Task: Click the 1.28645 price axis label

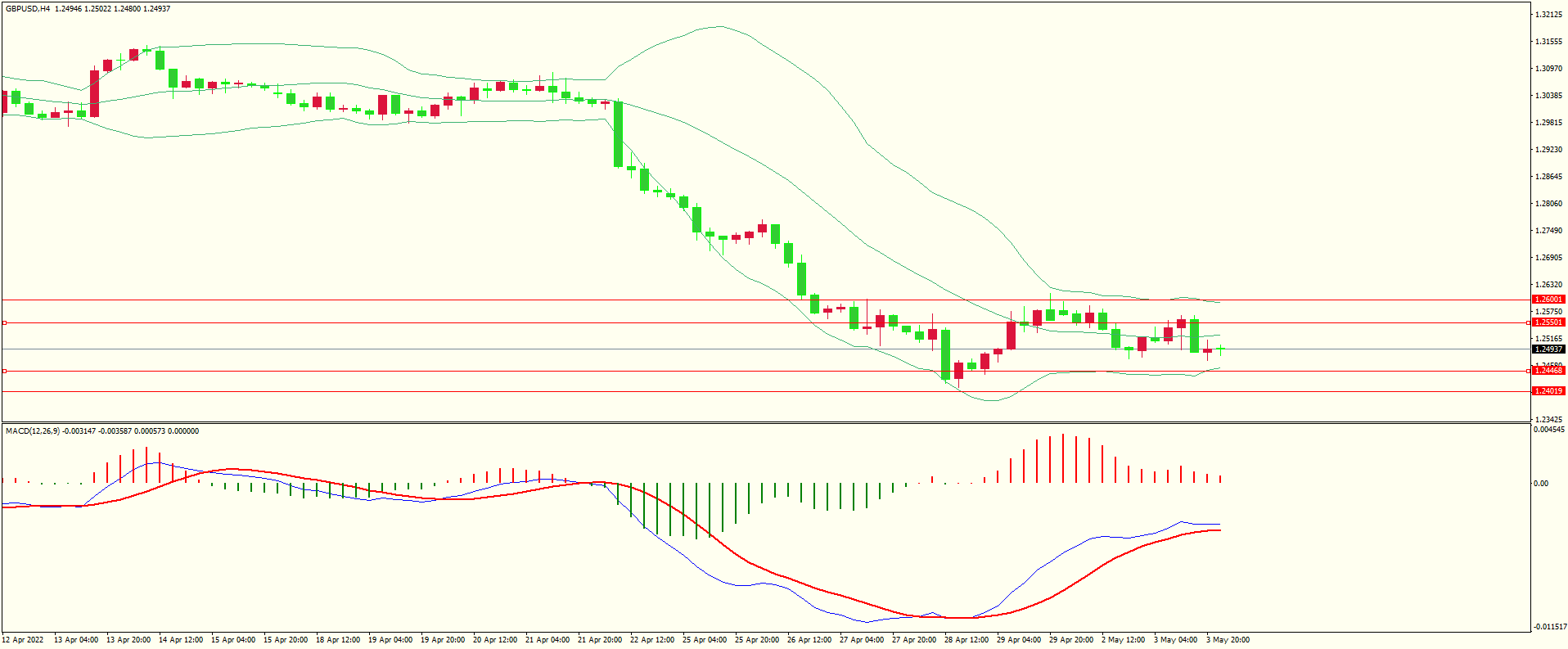Action: [x=1548, y=177]
